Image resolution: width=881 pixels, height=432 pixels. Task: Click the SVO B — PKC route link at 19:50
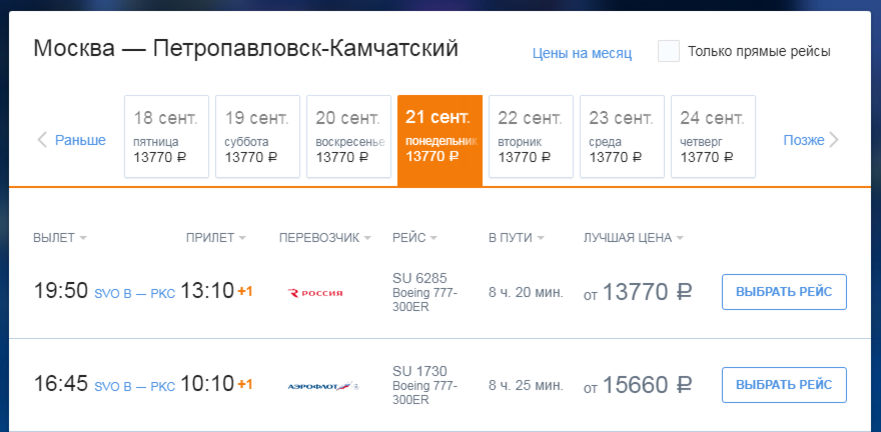(135, 293)
